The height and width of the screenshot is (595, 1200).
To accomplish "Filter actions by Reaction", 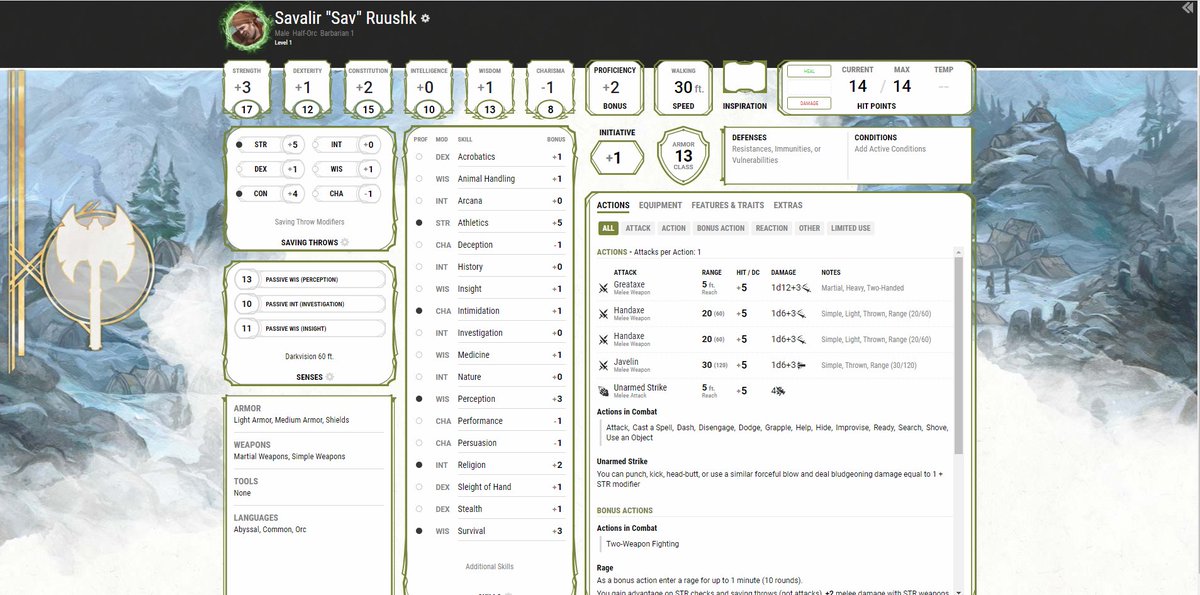I will pyautogui.click(x=771, y=228).
